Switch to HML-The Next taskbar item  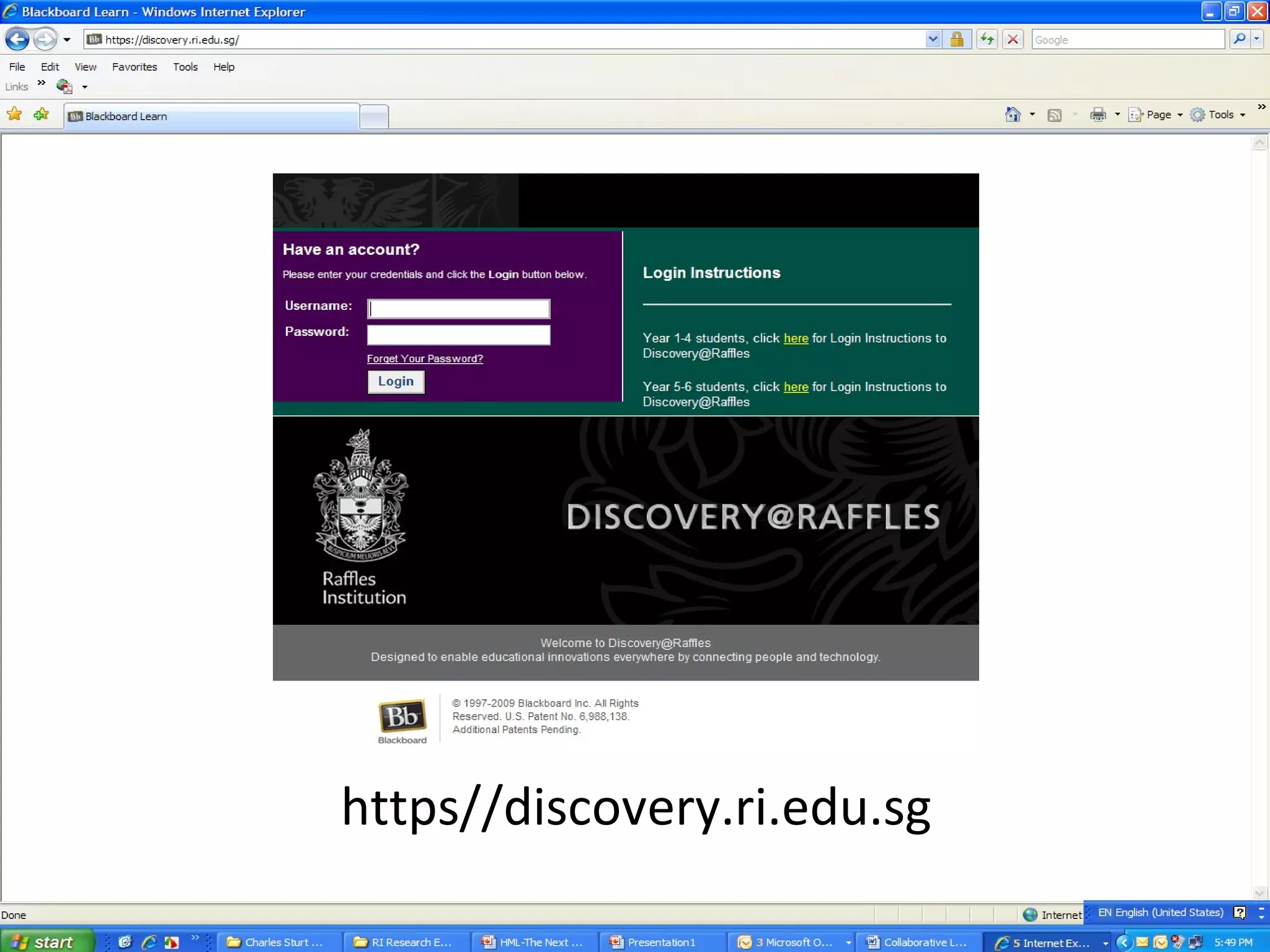(x=534, y=942)
